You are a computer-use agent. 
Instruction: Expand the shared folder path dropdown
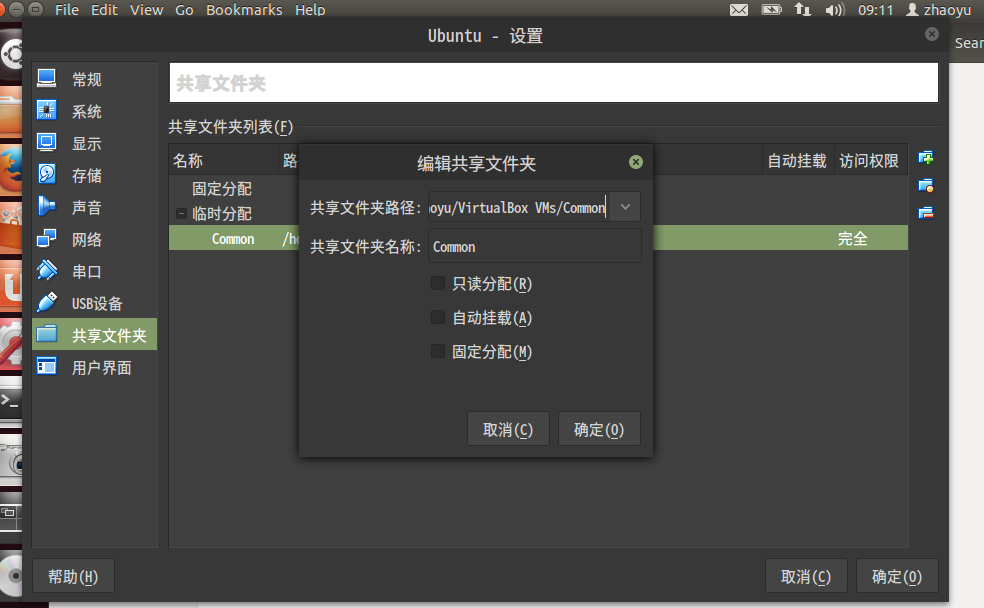625,207
